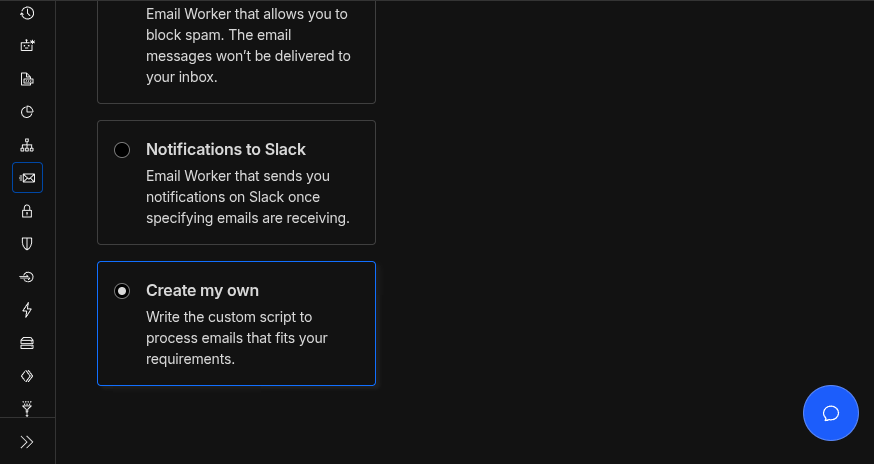Screen dimensions: 874x464
Task: Open the SSL/TLS padlock icon
Action: click(27, 211)
